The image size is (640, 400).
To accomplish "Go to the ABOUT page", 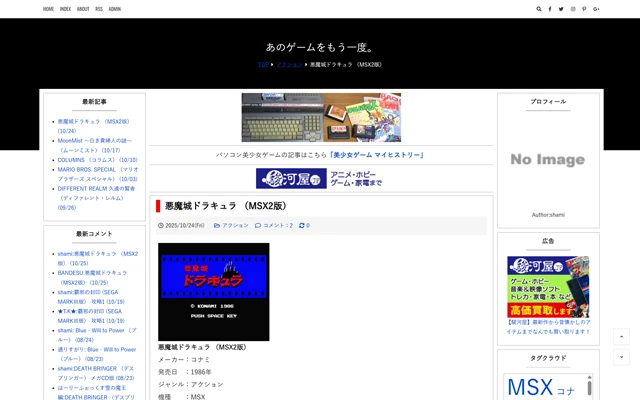I will tap(83, 9).
